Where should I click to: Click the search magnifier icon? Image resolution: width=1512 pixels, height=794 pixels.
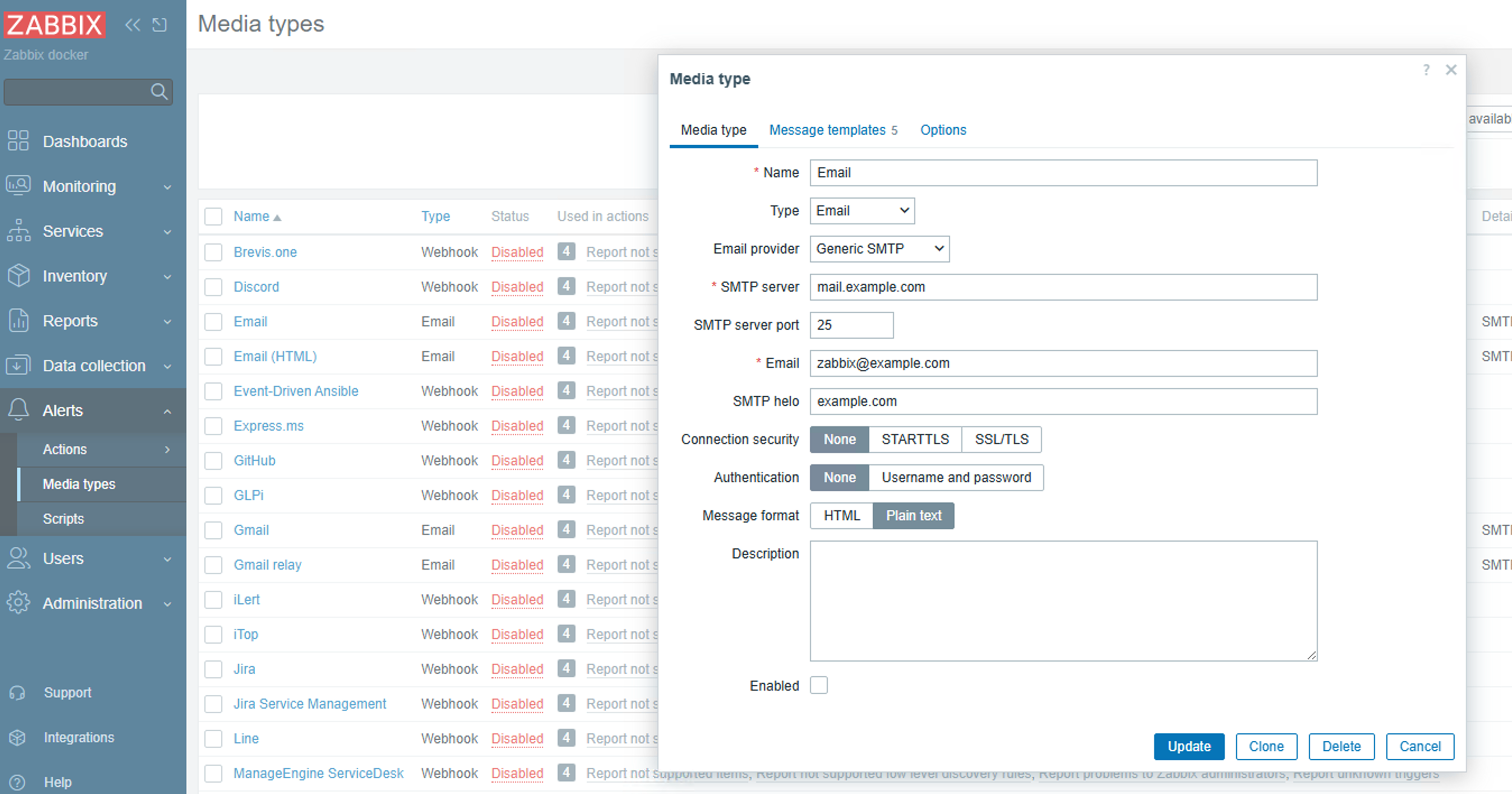click(159, 91)
